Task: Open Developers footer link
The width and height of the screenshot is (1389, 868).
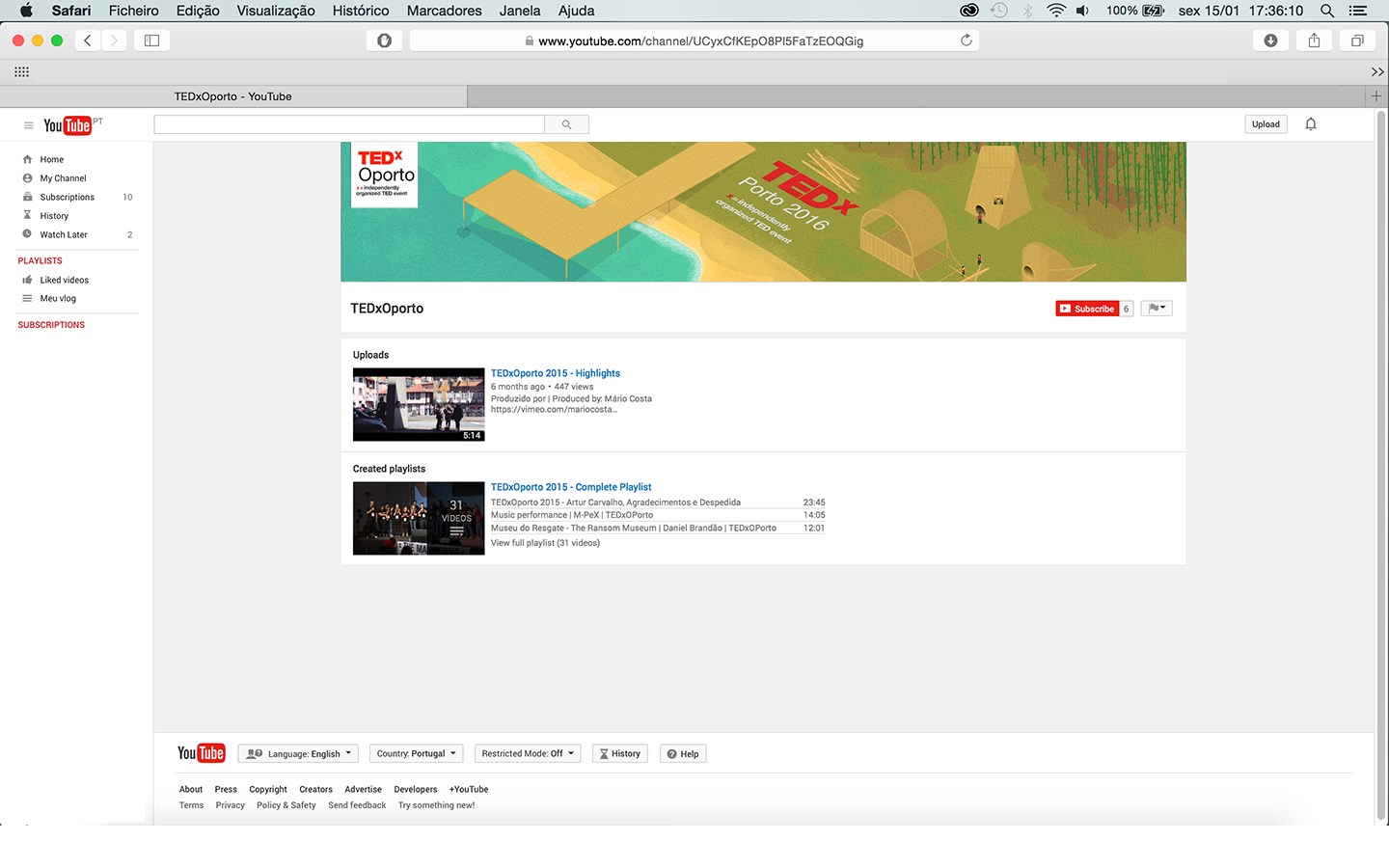Action: click(x=416, y=789)
